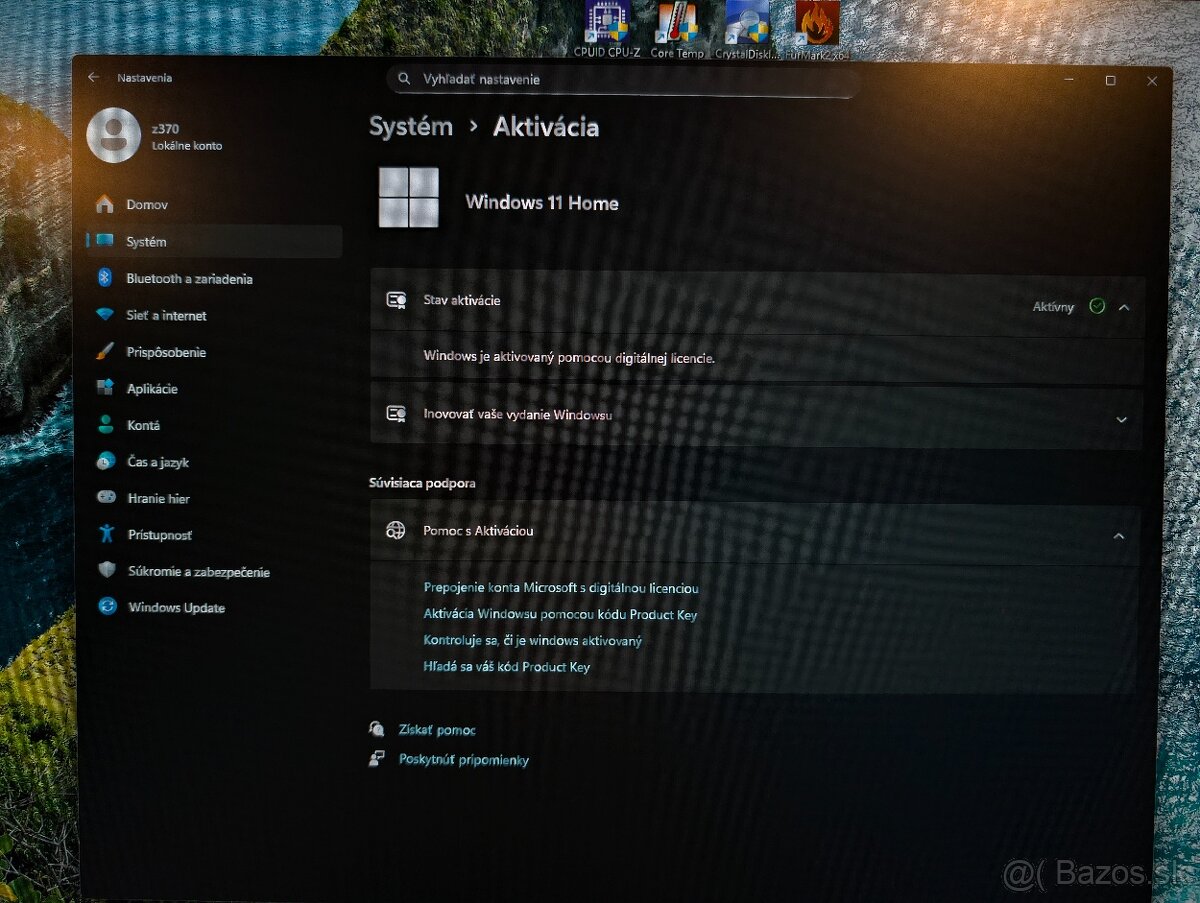Start FurMark from the desktop
1200x903 pixels.
tap(816, 20)
